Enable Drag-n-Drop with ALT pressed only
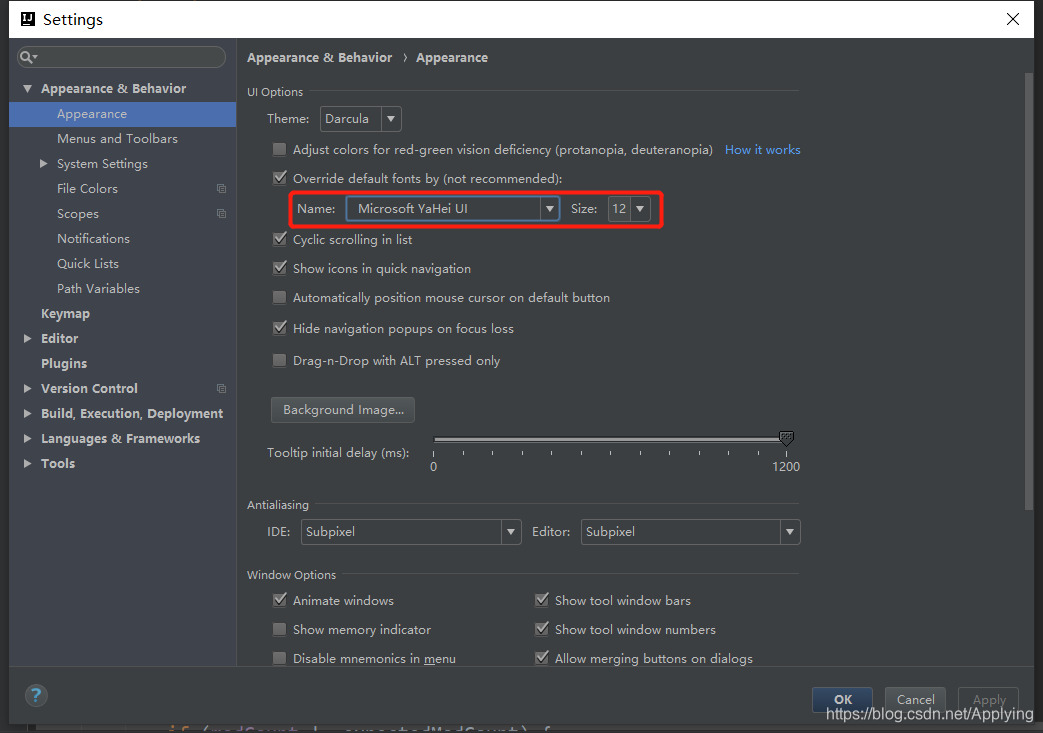Viewport: 1043px width, 733px height. tap(279, 361)
